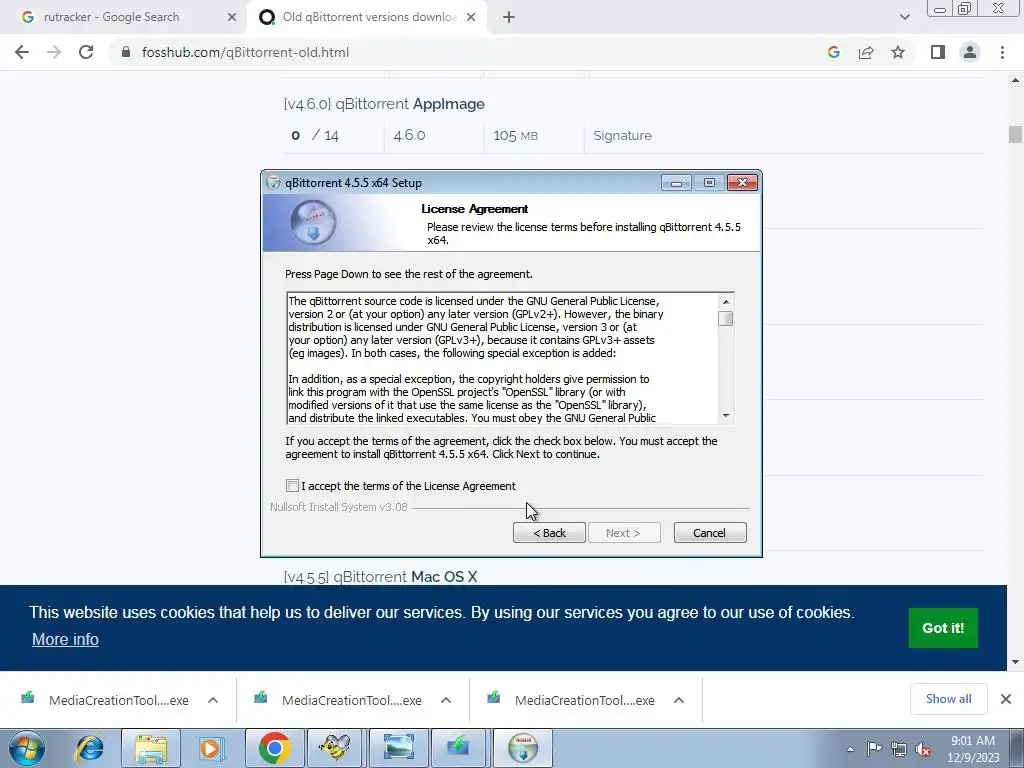
Task: Click the page scrollbar down arrow
Action: coord(1015,662)
